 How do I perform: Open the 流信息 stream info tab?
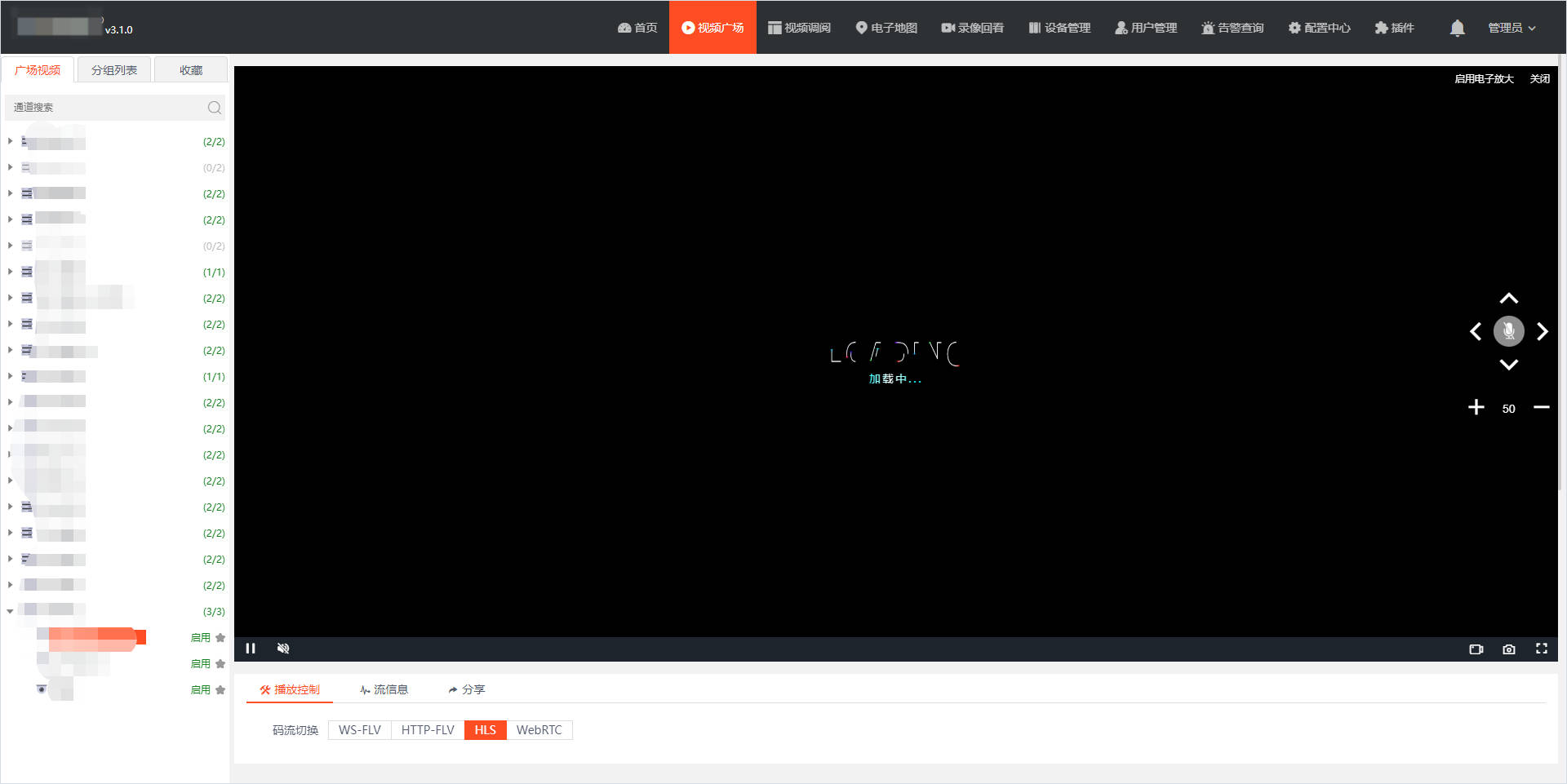point(384,690)
